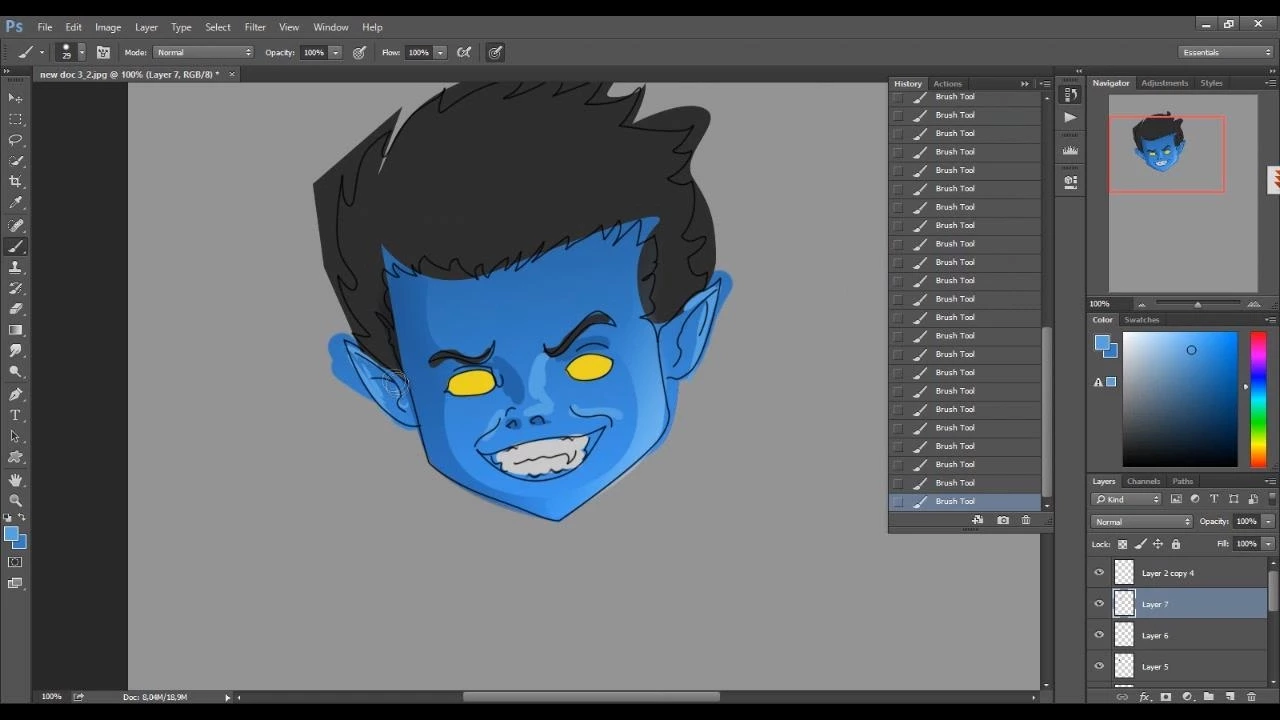The width and height of the screenshot is (1280, 720).
Task: Select the Custom Shape tool
Action: (x=15, y=458)
